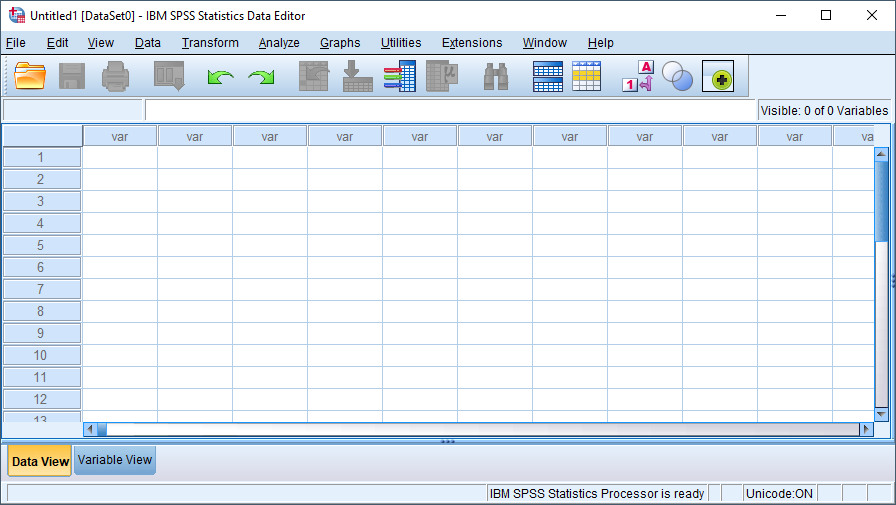Image resolution: width=896 pixels, height=505 pixels.
Task: Open the Data menu
Action: 147,43
